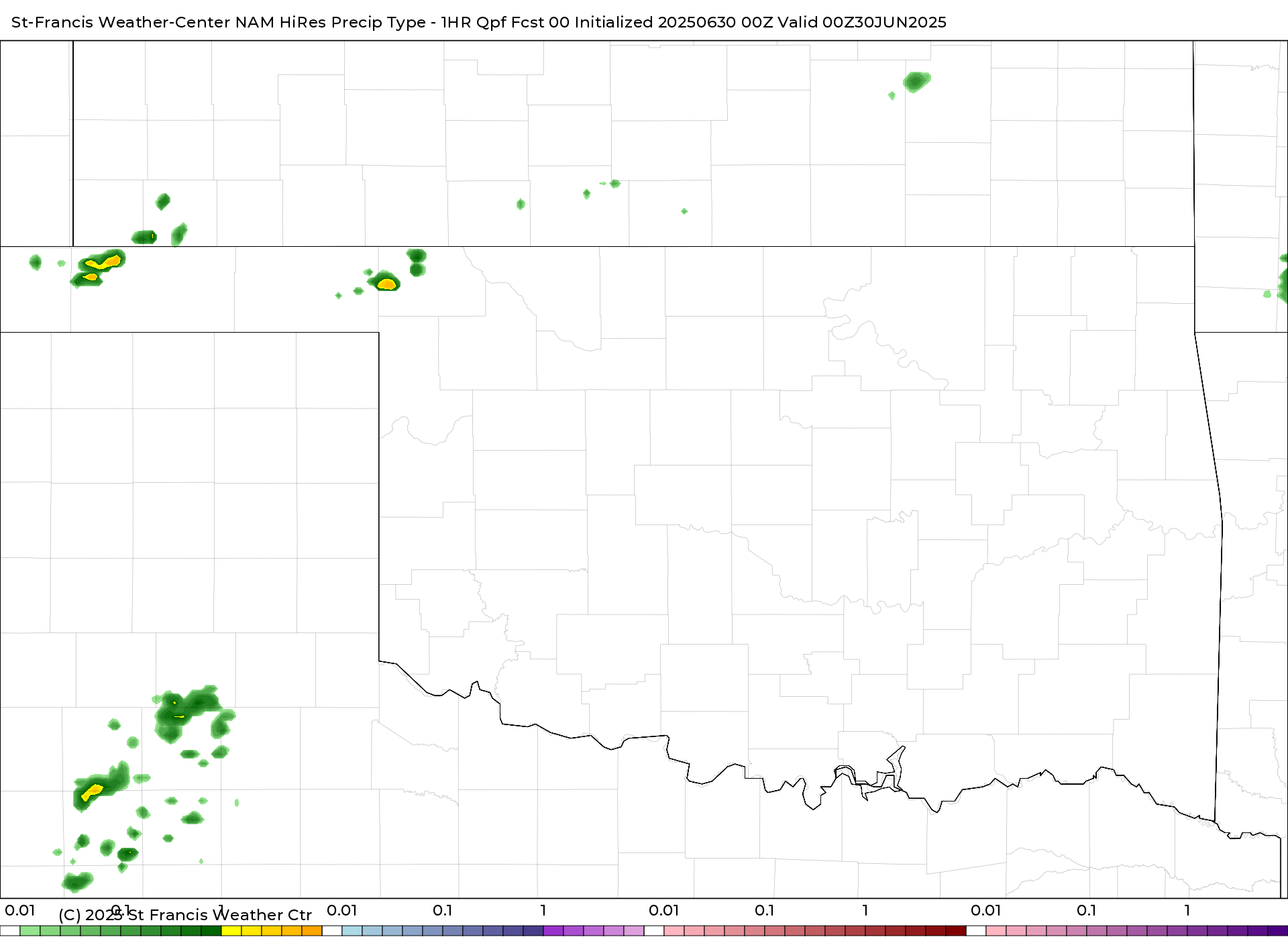Select the lightest pink swatch starting the red scale
Image resolution: width=1288 pixels, height=939 pixels.
[x=674, y=931]
